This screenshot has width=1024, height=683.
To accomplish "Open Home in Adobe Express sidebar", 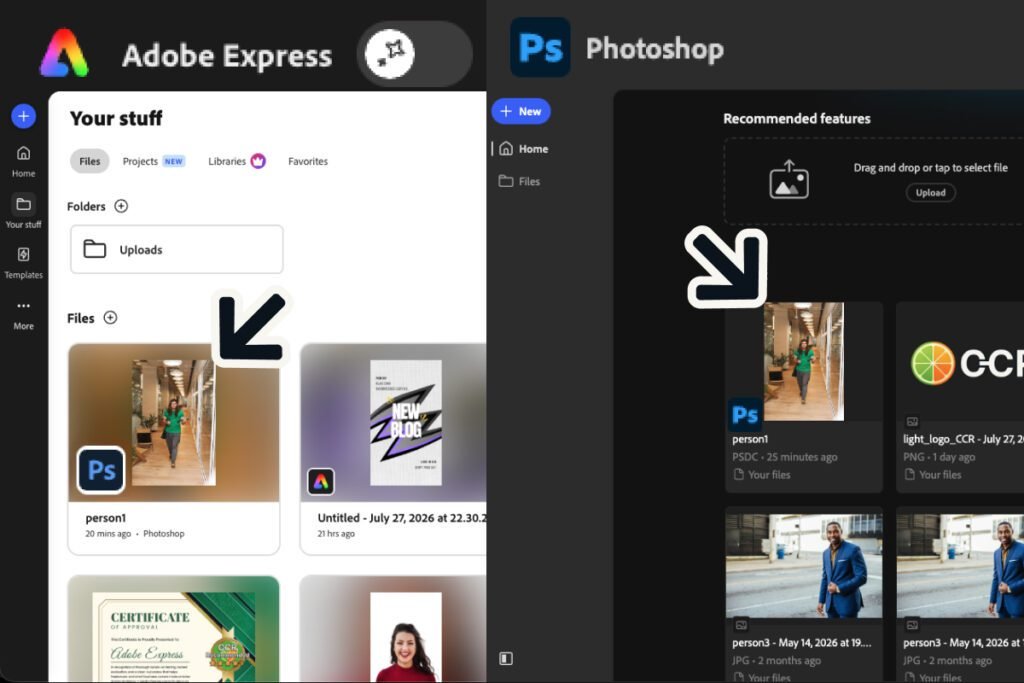I will pos(24,161).
